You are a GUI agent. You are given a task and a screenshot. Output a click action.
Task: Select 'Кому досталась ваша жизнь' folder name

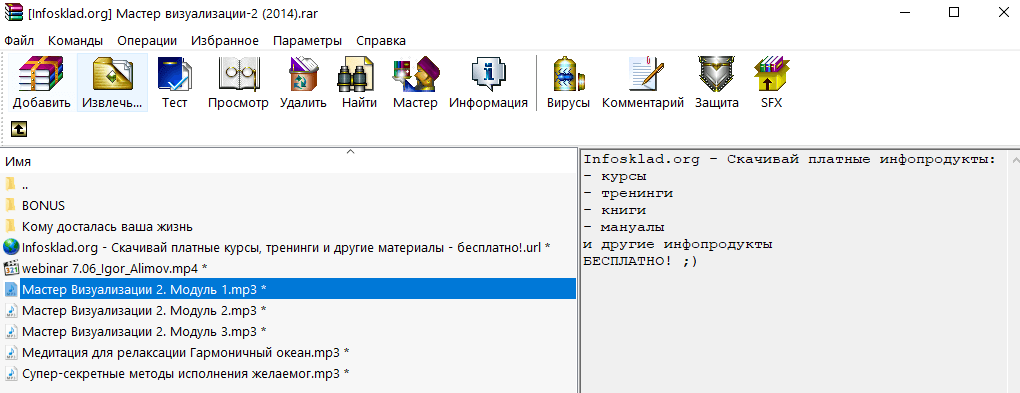(107, 226)
